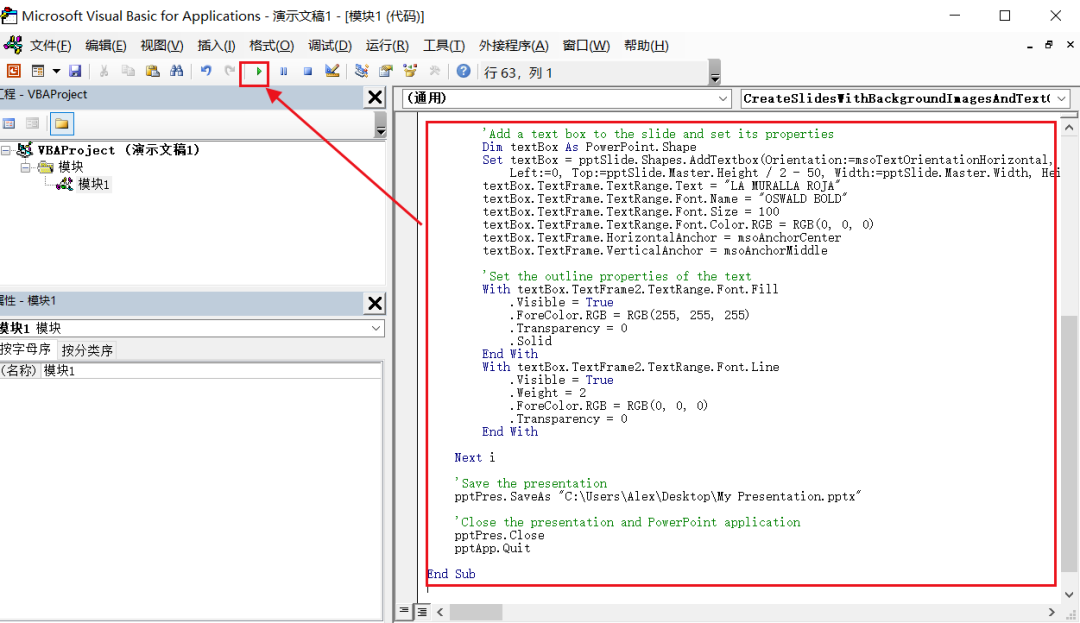Viewport: 1080px width, 623px height.
Task: Open the Object Browser icon
Action: pos(411,71)
